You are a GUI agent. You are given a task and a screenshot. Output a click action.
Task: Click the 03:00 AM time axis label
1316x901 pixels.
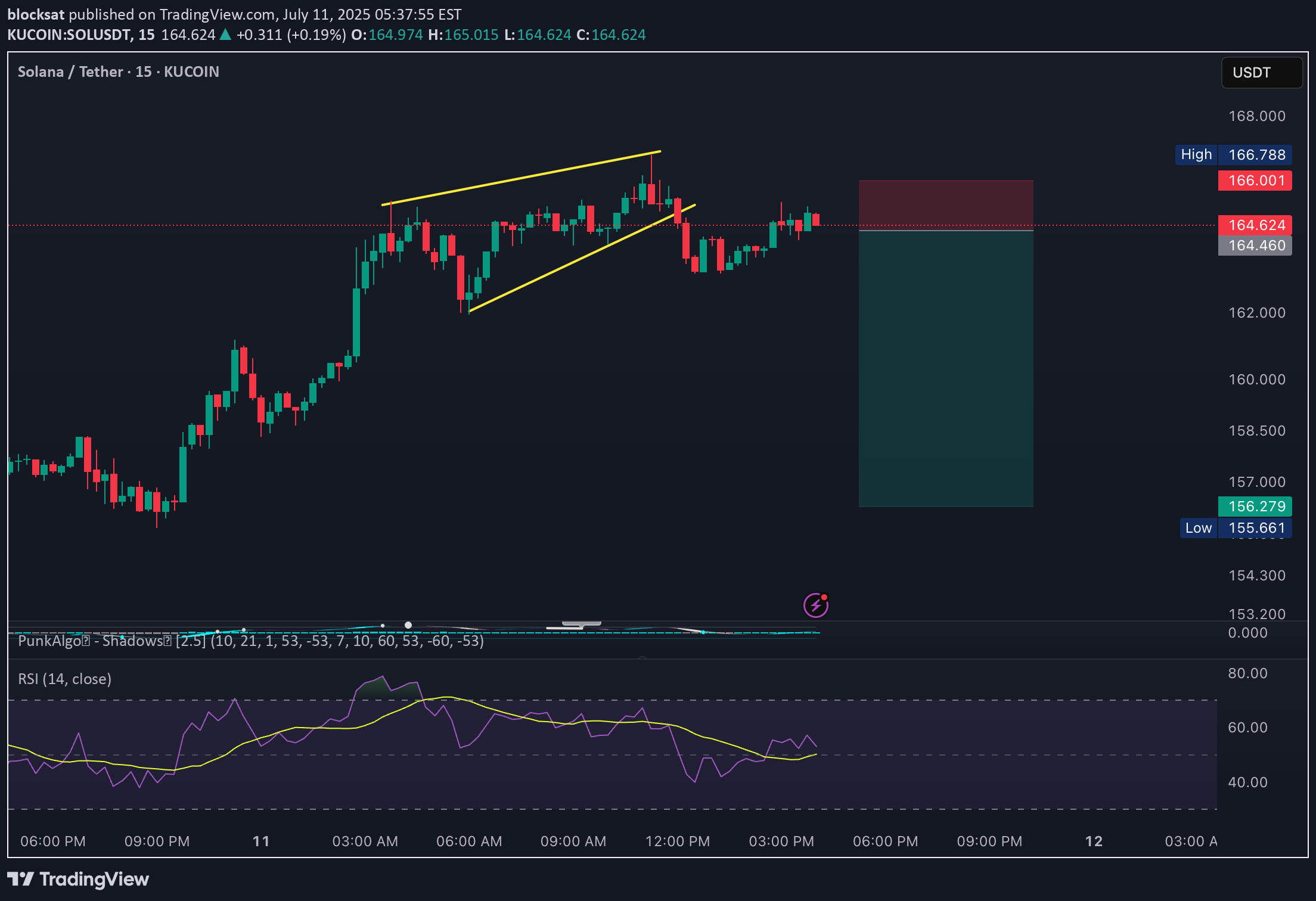click(365, 841)
